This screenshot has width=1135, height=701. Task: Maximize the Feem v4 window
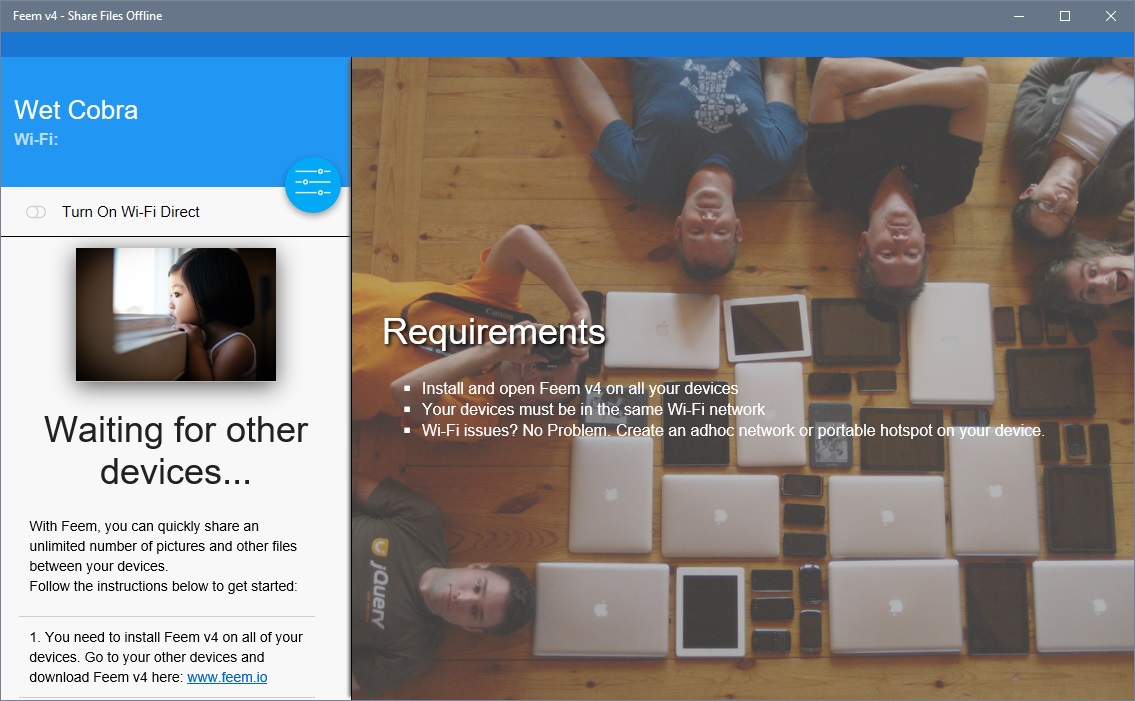(1064, 16)
